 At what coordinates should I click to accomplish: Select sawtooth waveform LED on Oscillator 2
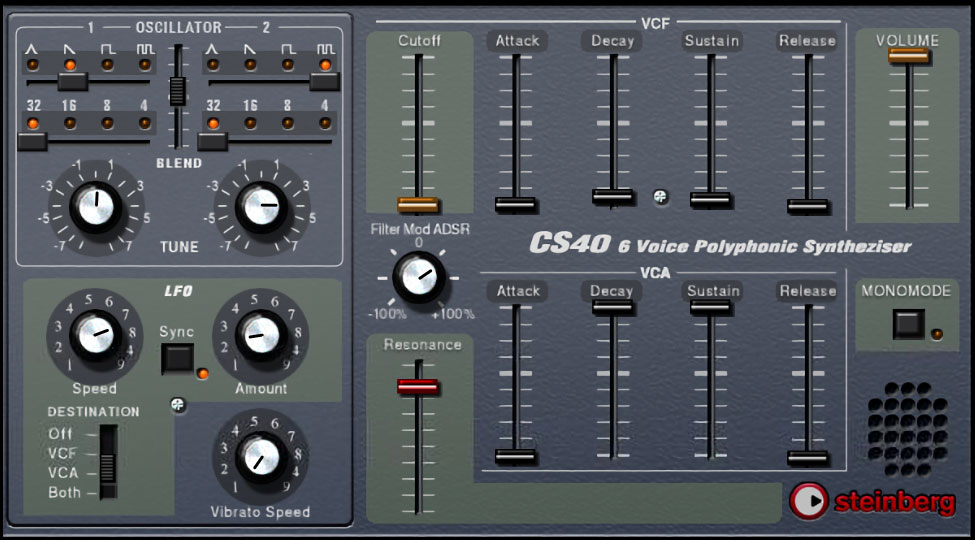[x=250, y=65]
